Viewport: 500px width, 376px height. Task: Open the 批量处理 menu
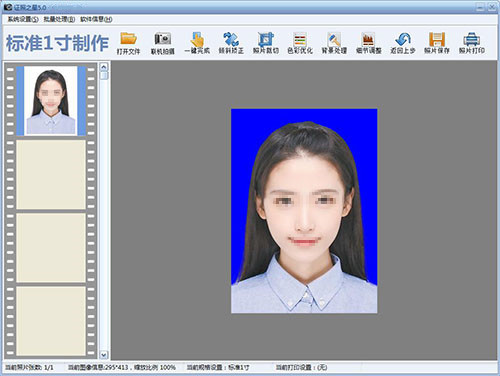pyautogui.click(x=59, y=19)
